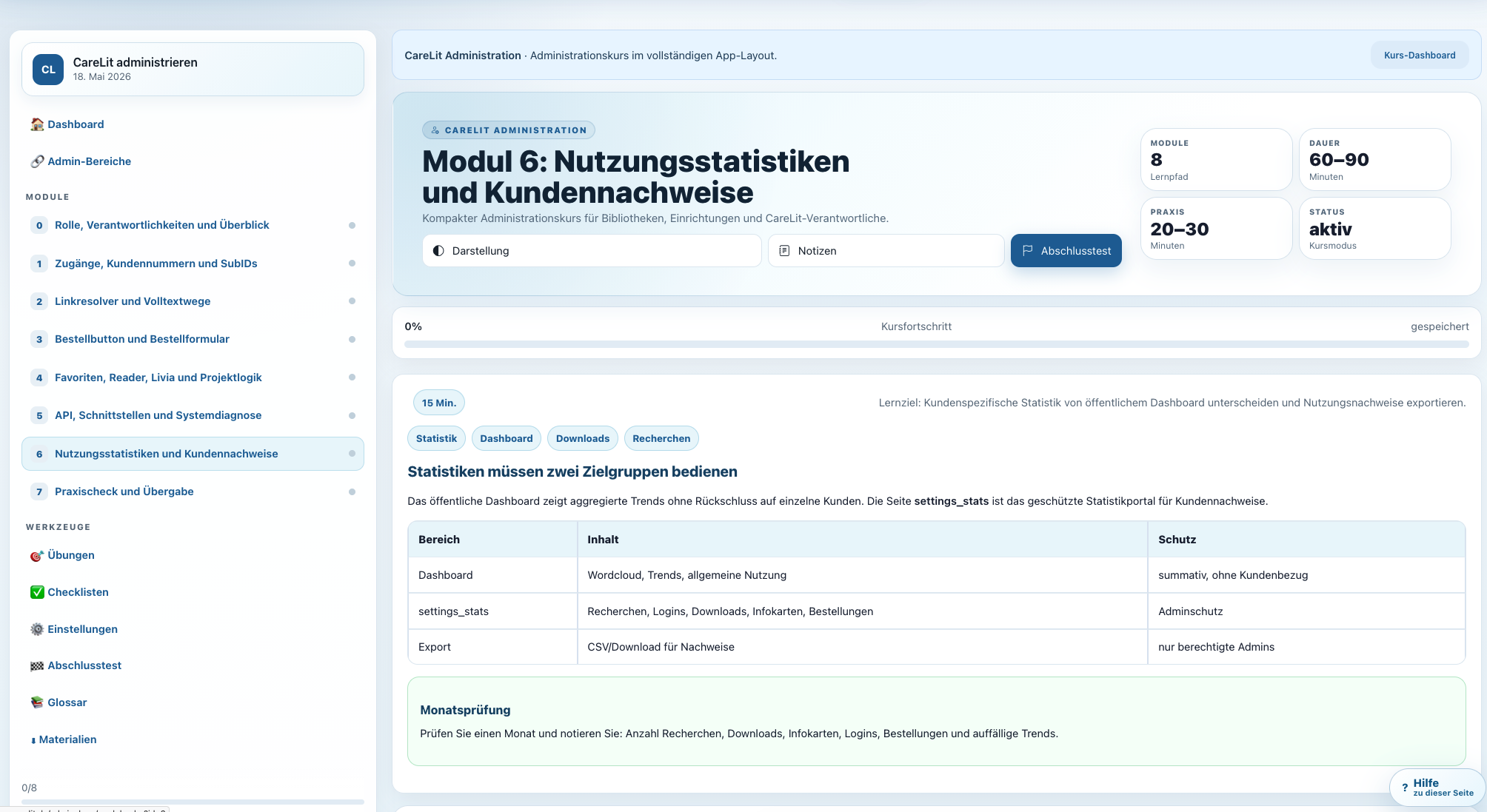The height and width of the screenshot is (812, 1487).
Task: Open the Darstellung display options
Action: coord(592,251)
